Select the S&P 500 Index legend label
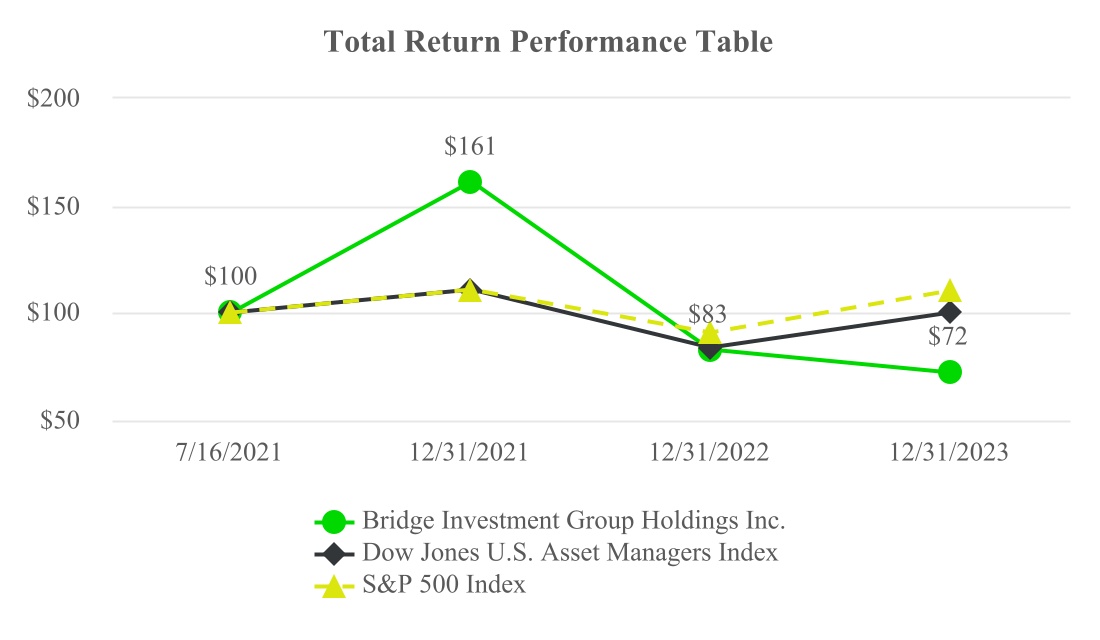 444,585
